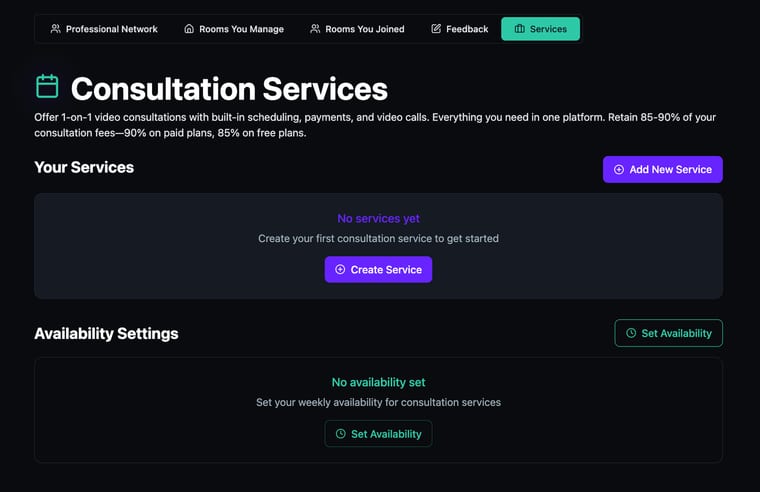
Task: Open the Professional Network tab
Action: (x=104, y=29)
